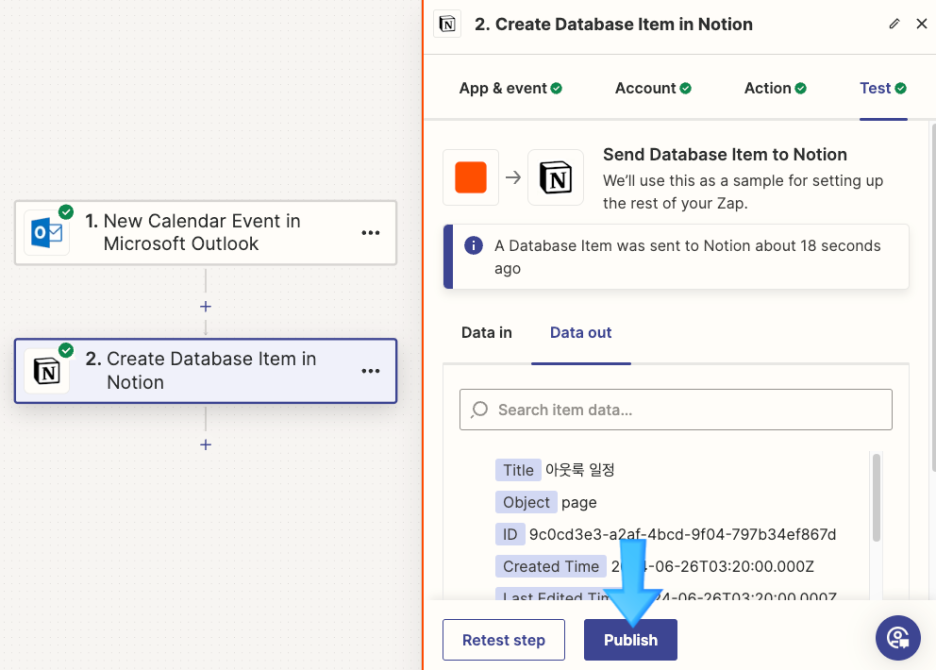
Task: Open the Action tab
Action: 775,88
